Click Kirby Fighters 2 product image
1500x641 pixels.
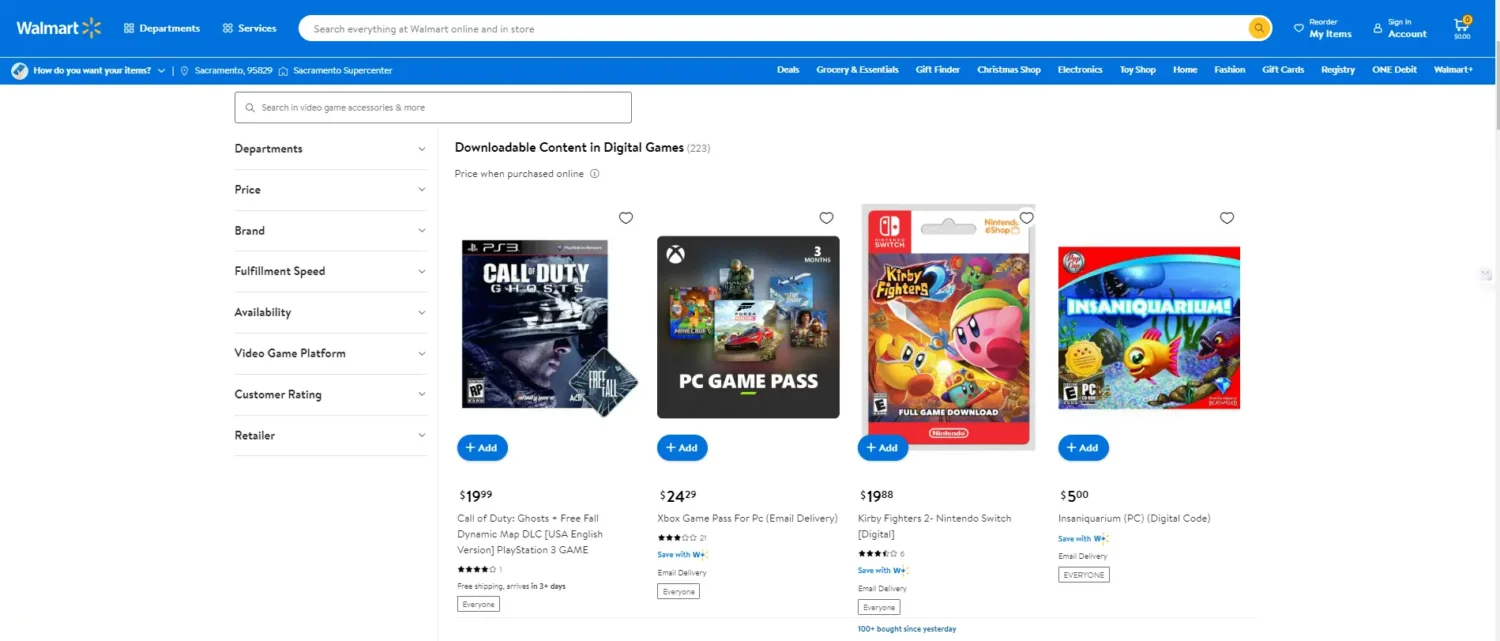[x=948, y=327]
